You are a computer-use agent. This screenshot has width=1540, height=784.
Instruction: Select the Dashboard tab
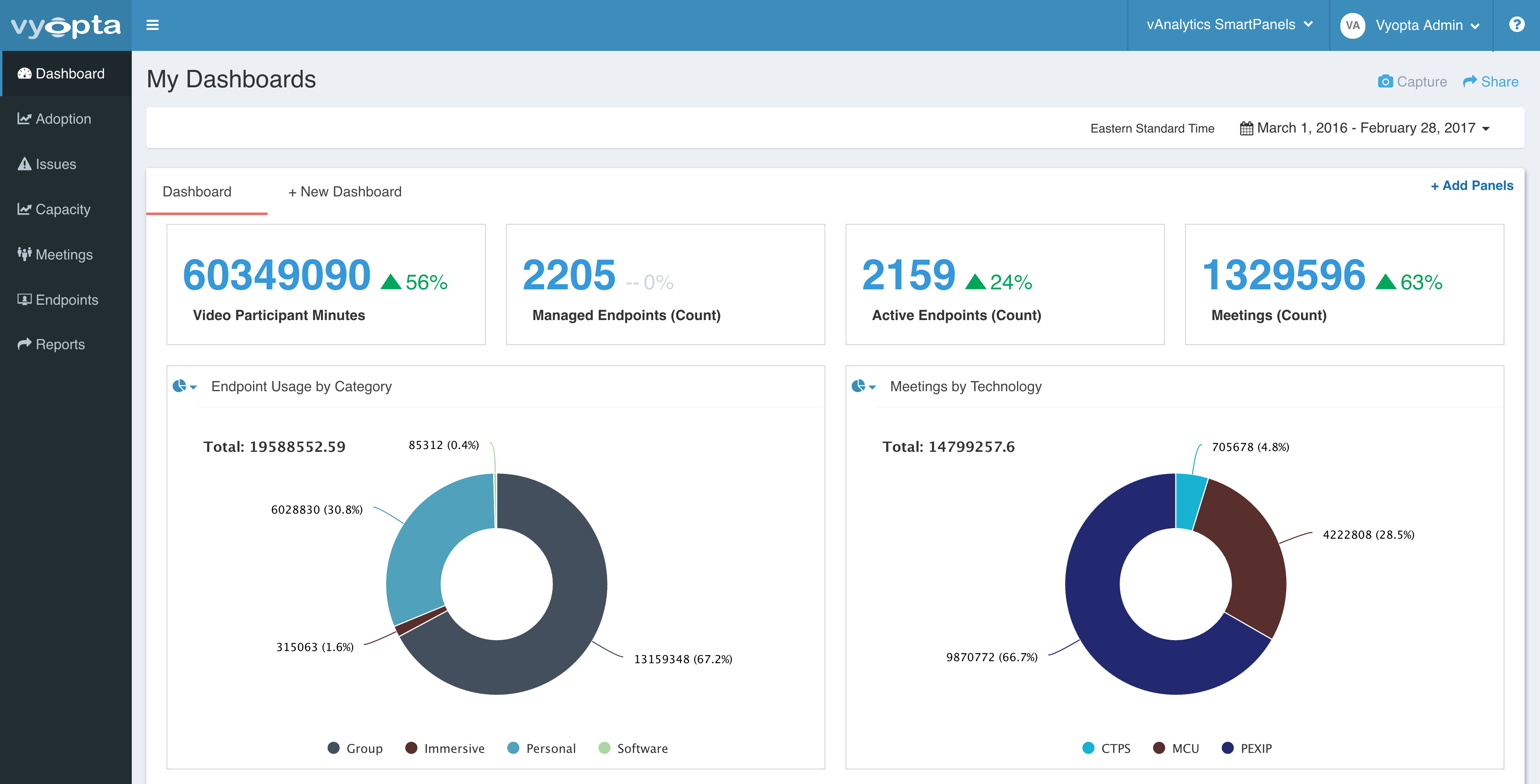click(x=197, y=191)
